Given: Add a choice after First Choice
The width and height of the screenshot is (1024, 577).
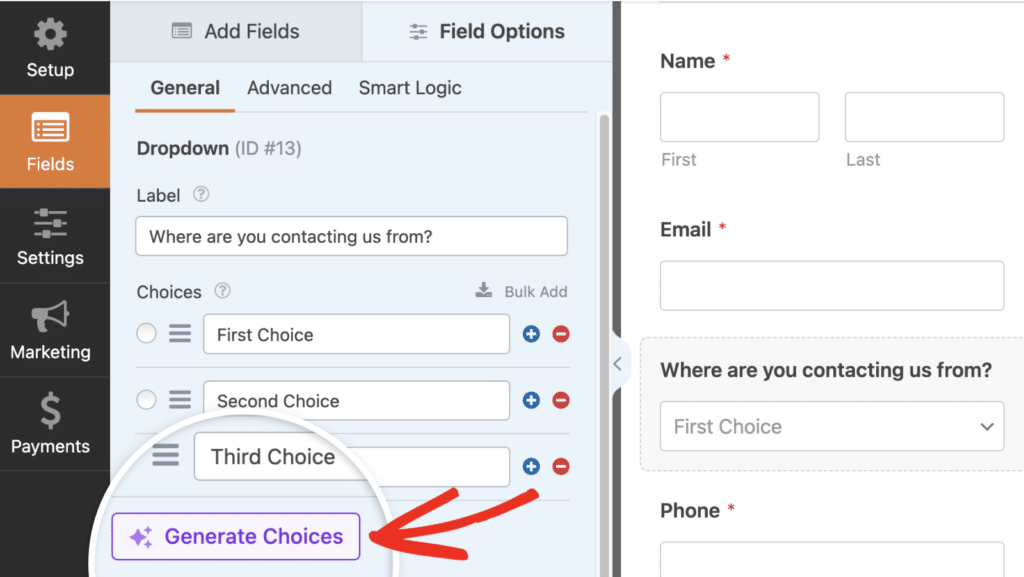Looking at the screenshot, I should [531, 334].
